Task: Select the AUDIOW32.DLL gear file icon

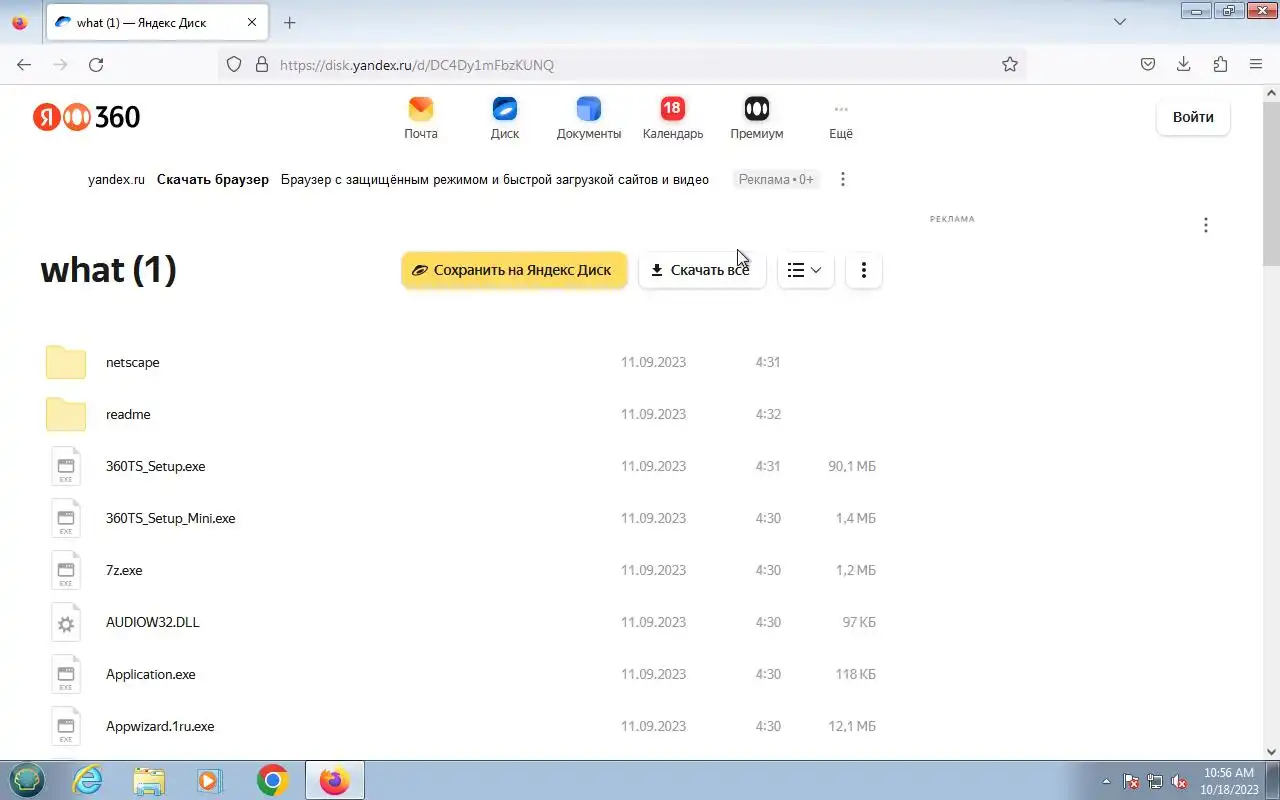Action: (x=66, y=622)
